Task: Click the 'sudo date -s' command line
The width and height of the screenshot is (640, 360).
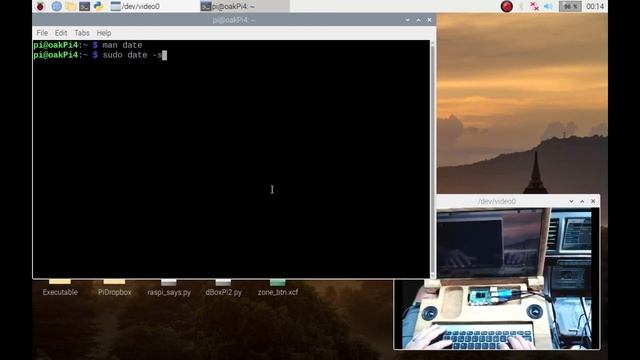Action: (100, 55)
